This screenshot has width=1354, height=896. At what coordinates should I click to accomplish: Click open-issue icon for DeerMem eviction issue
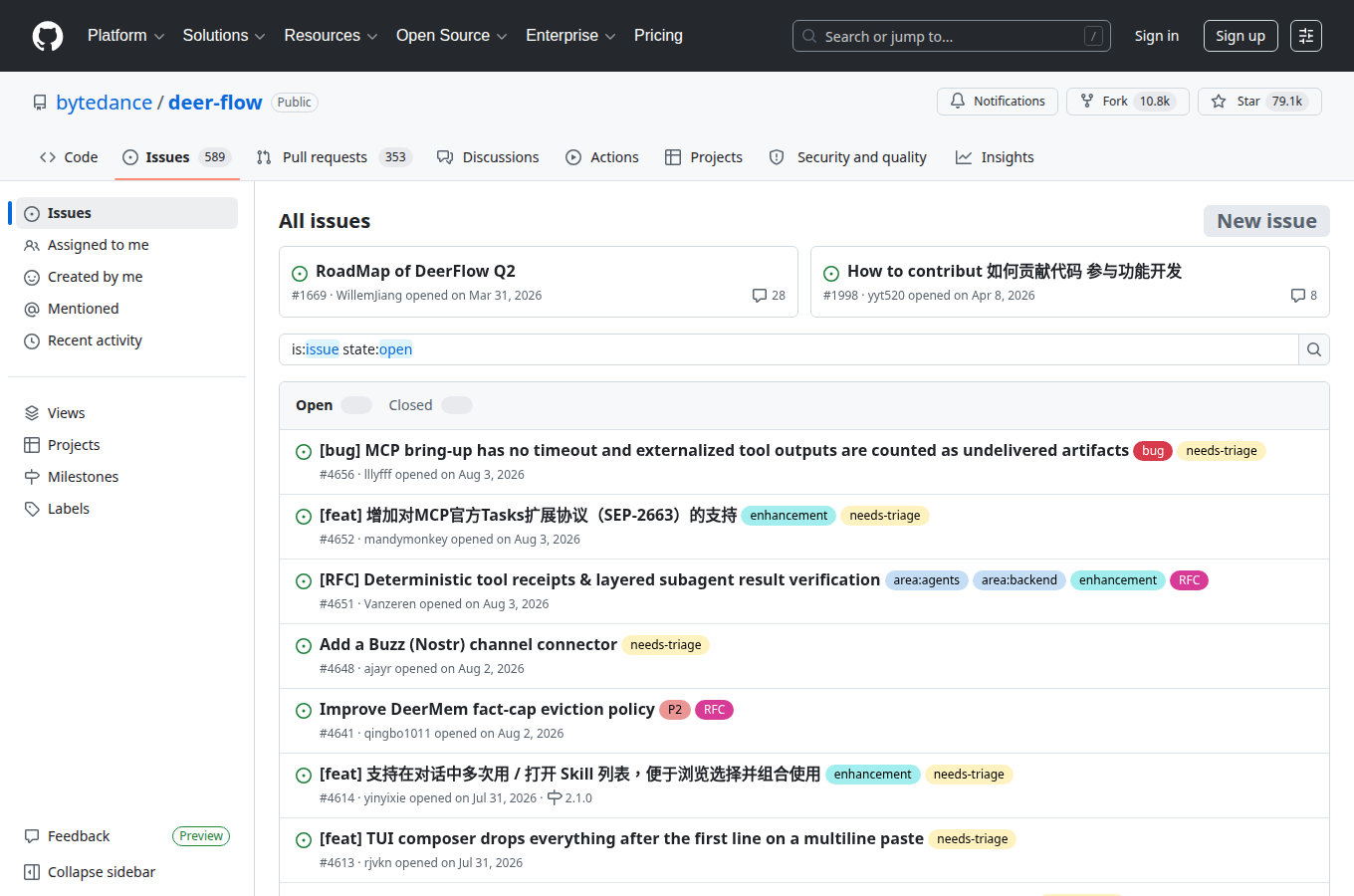304,711
